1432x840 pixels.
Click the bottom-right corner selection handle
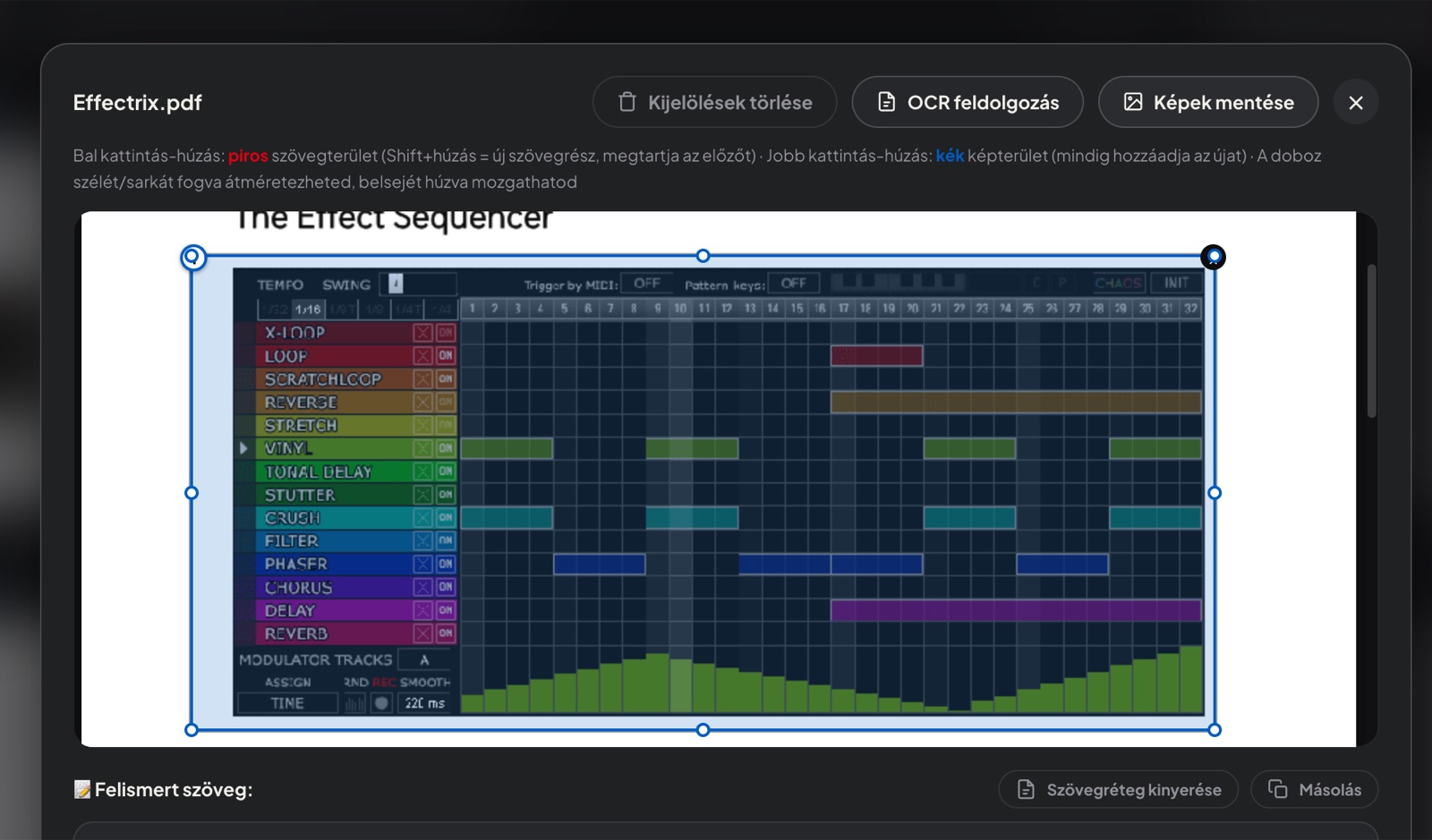1215,730
